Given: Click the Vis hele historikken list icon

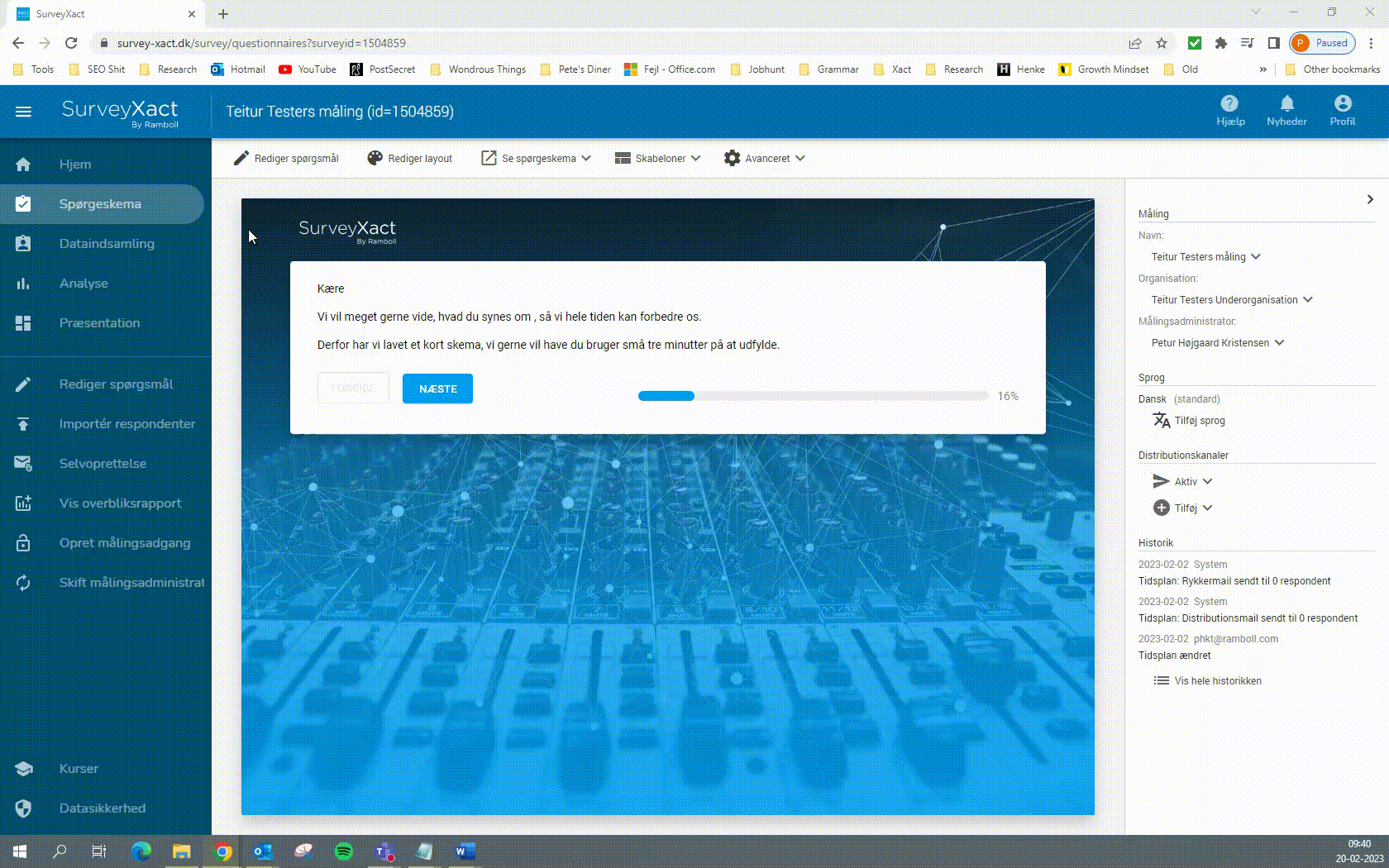Looking at the screenshot, I should pyautogui.click(x=1162, y=681).
